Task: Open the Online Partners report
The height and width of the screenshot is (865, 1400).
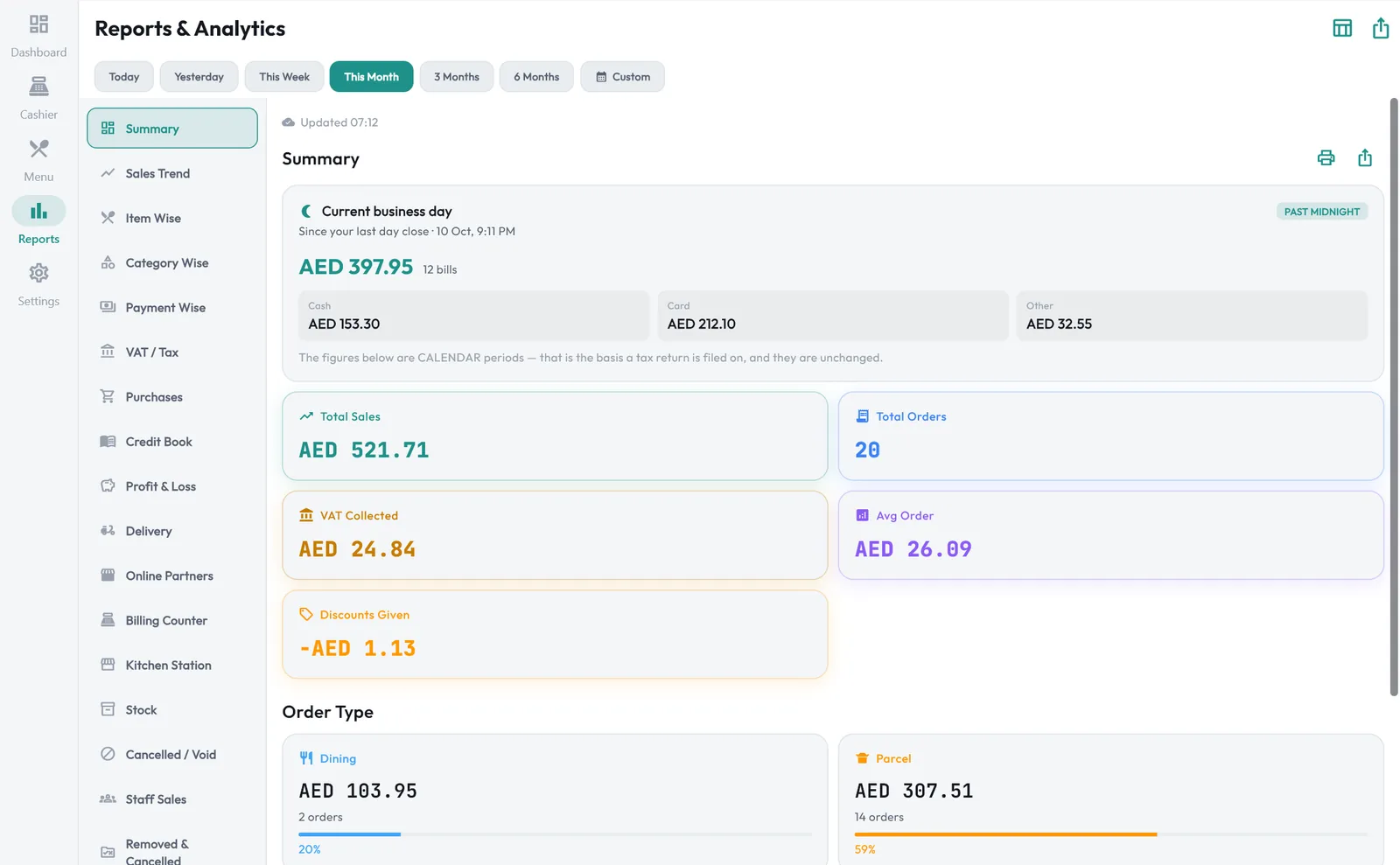Action: coord(172,576)
